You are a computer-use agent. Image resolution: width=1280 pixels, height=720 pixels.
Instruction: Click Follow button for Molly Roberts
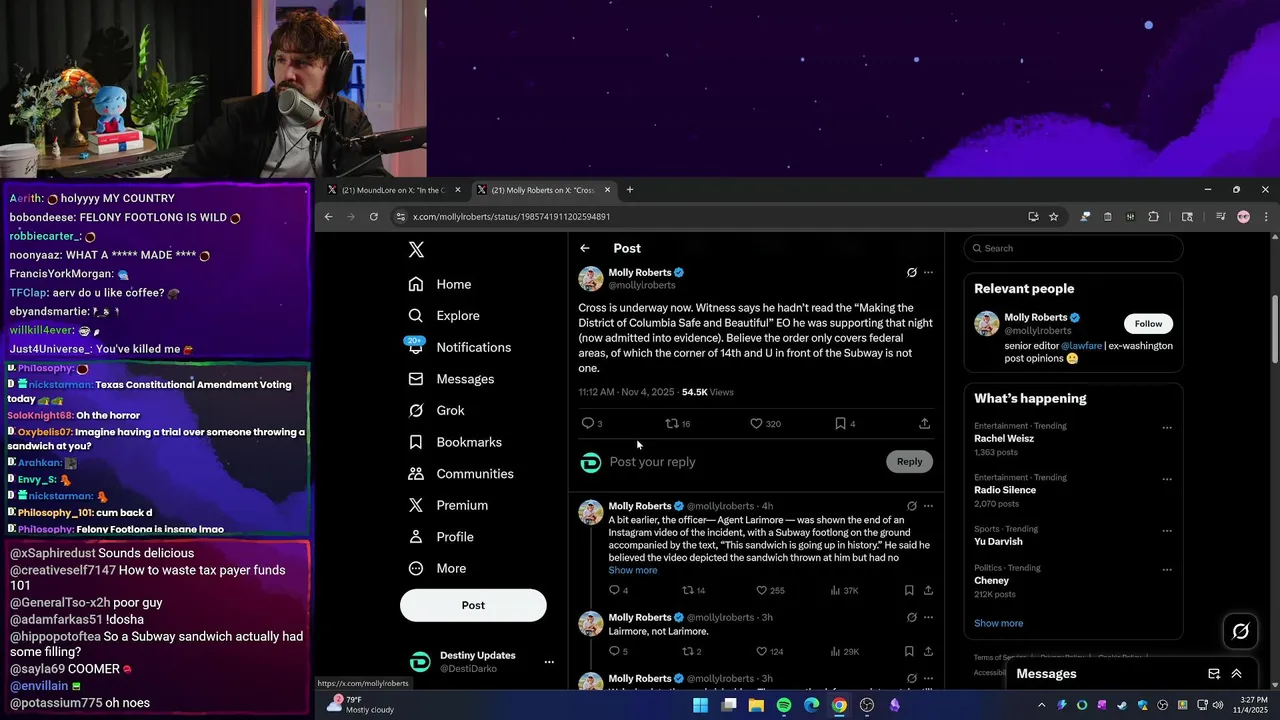1148,324
